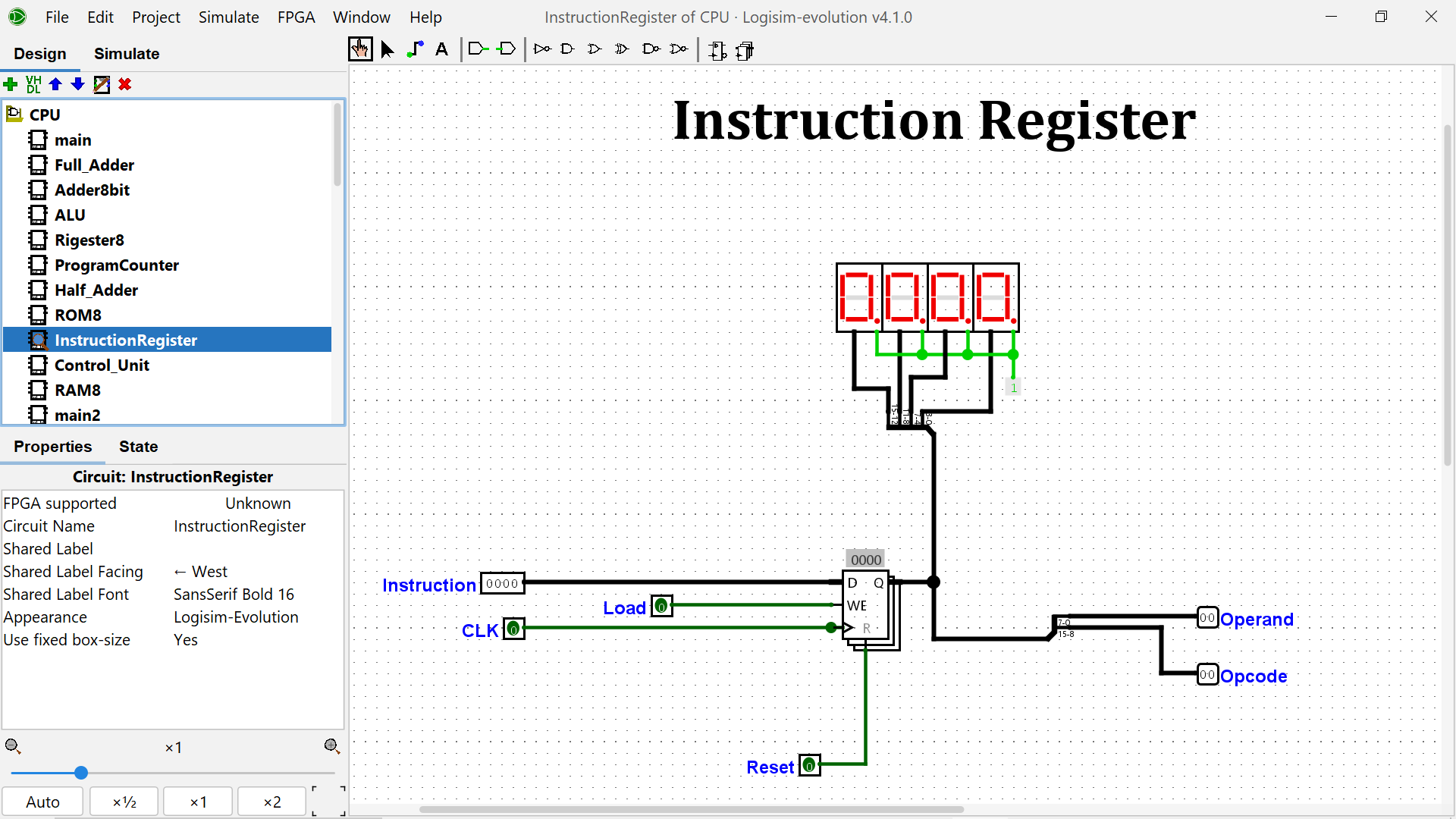Delete circuit with red X icon
The height and width of the screenshot is (819, 1456).
tap(125, 84)
